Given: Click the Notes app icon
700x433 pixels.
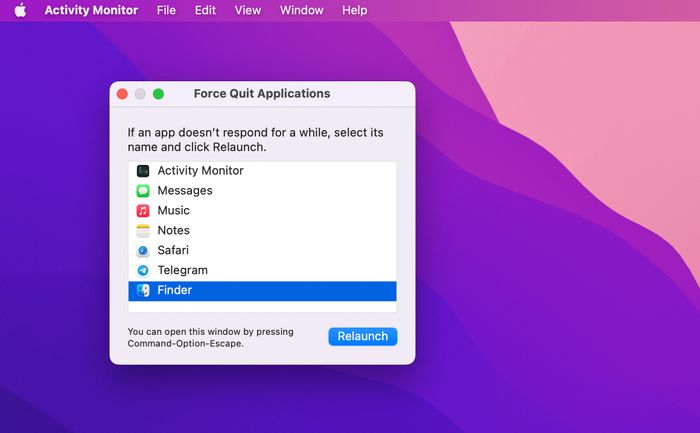Looking at the screenshot, I should point(143,230).
